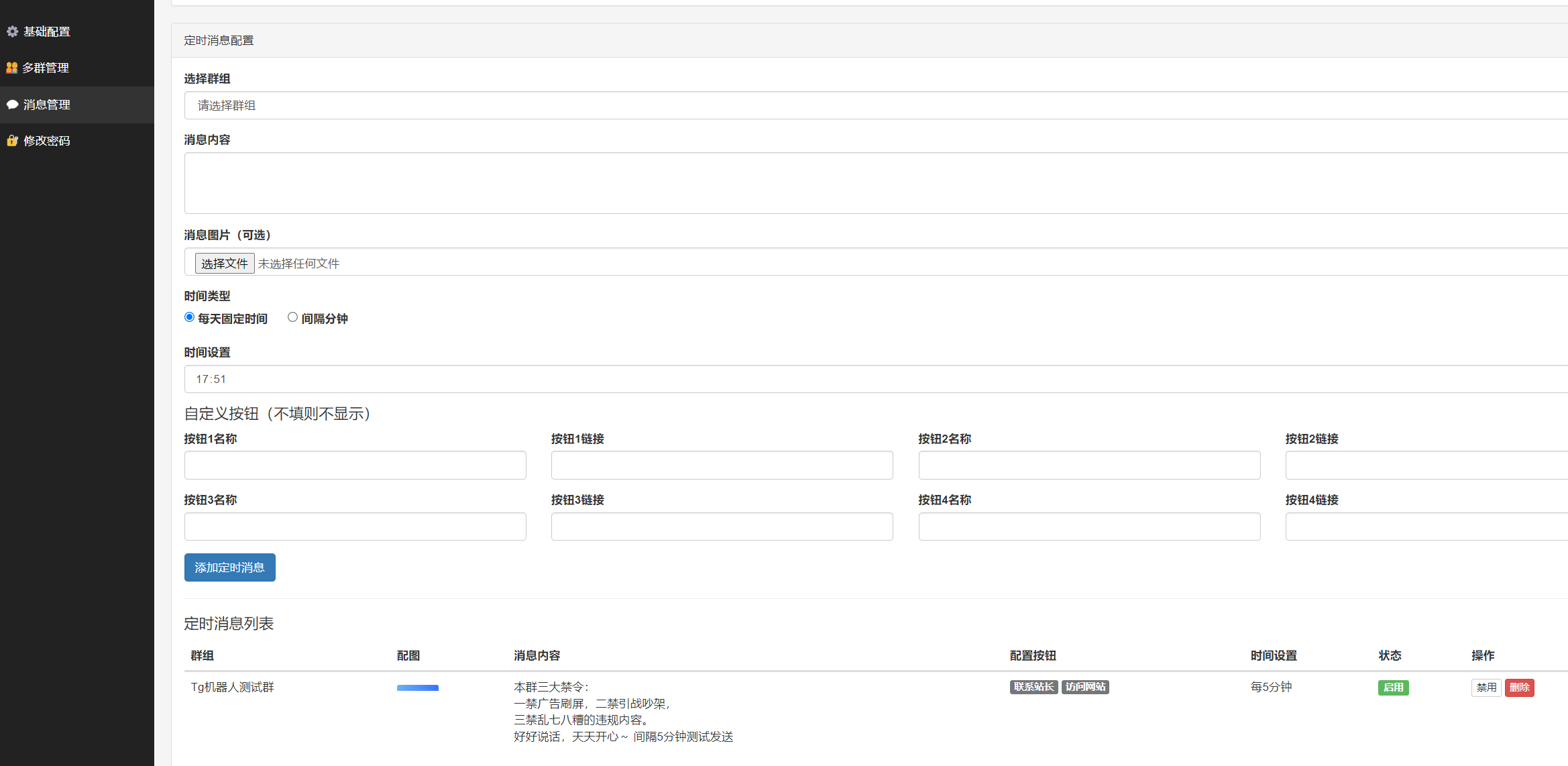Screen dimensions: 1568x766
Task: Click the 添加定时消息 button
Action: point(229,567)
